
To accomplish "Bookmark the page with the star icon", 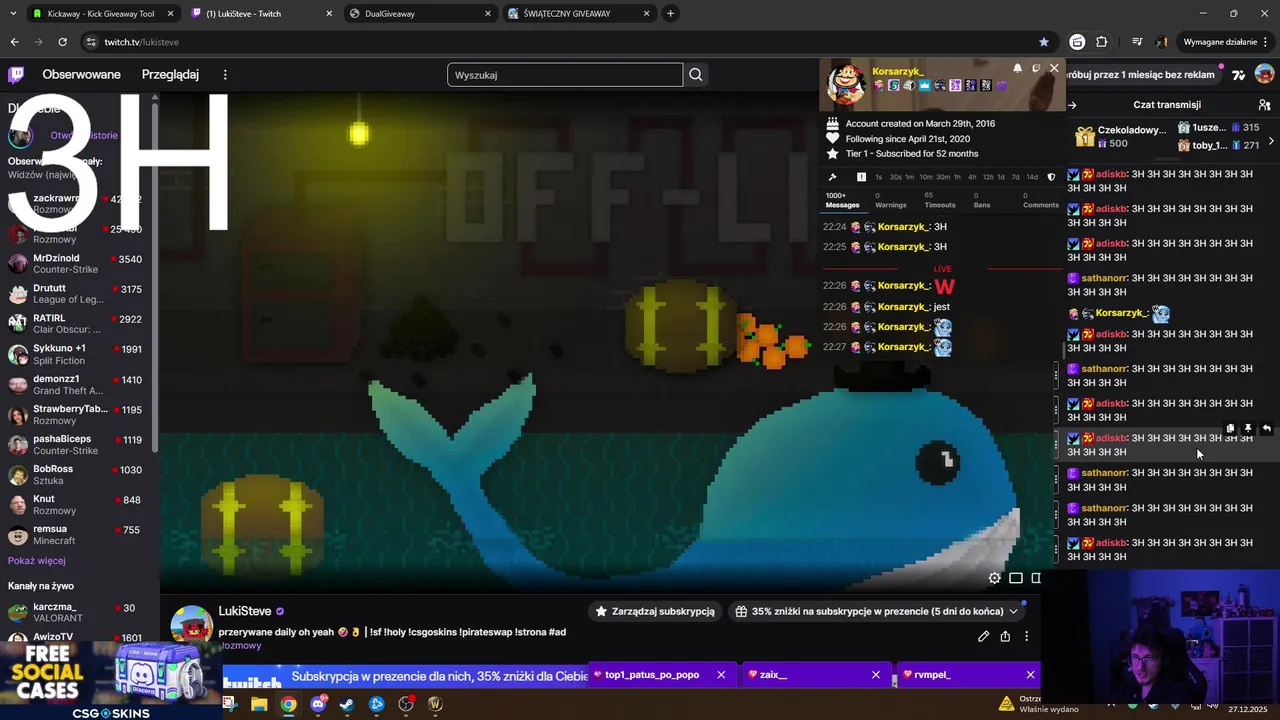I will tap(1044, 42).
